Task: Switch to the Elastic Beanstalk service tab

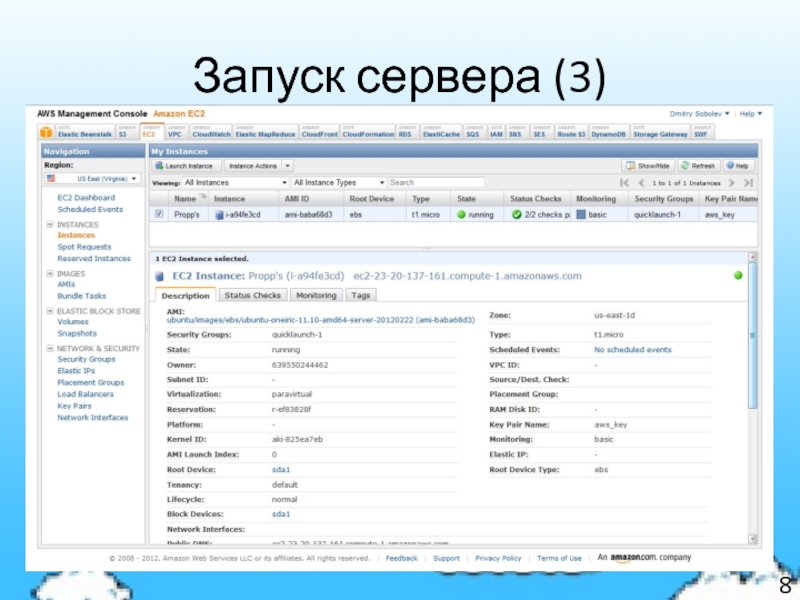Action: coord(84,132)
